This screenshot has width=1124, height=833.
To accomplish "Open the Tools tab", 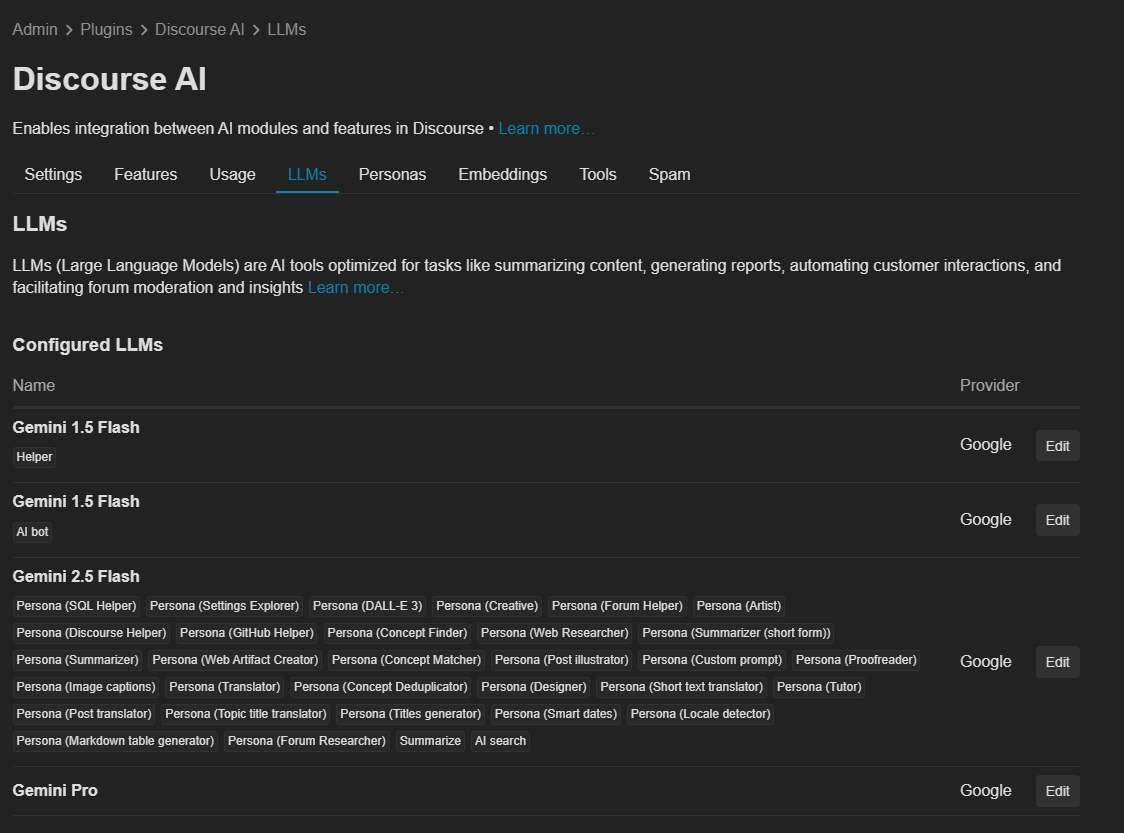I will click(598, 174).
